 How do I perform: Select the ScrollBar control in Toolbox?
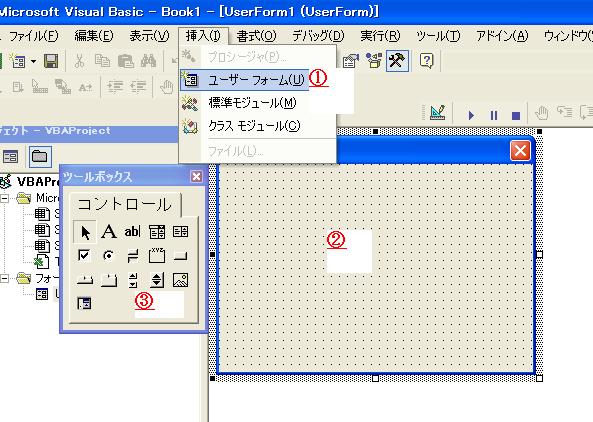[133, 280]
